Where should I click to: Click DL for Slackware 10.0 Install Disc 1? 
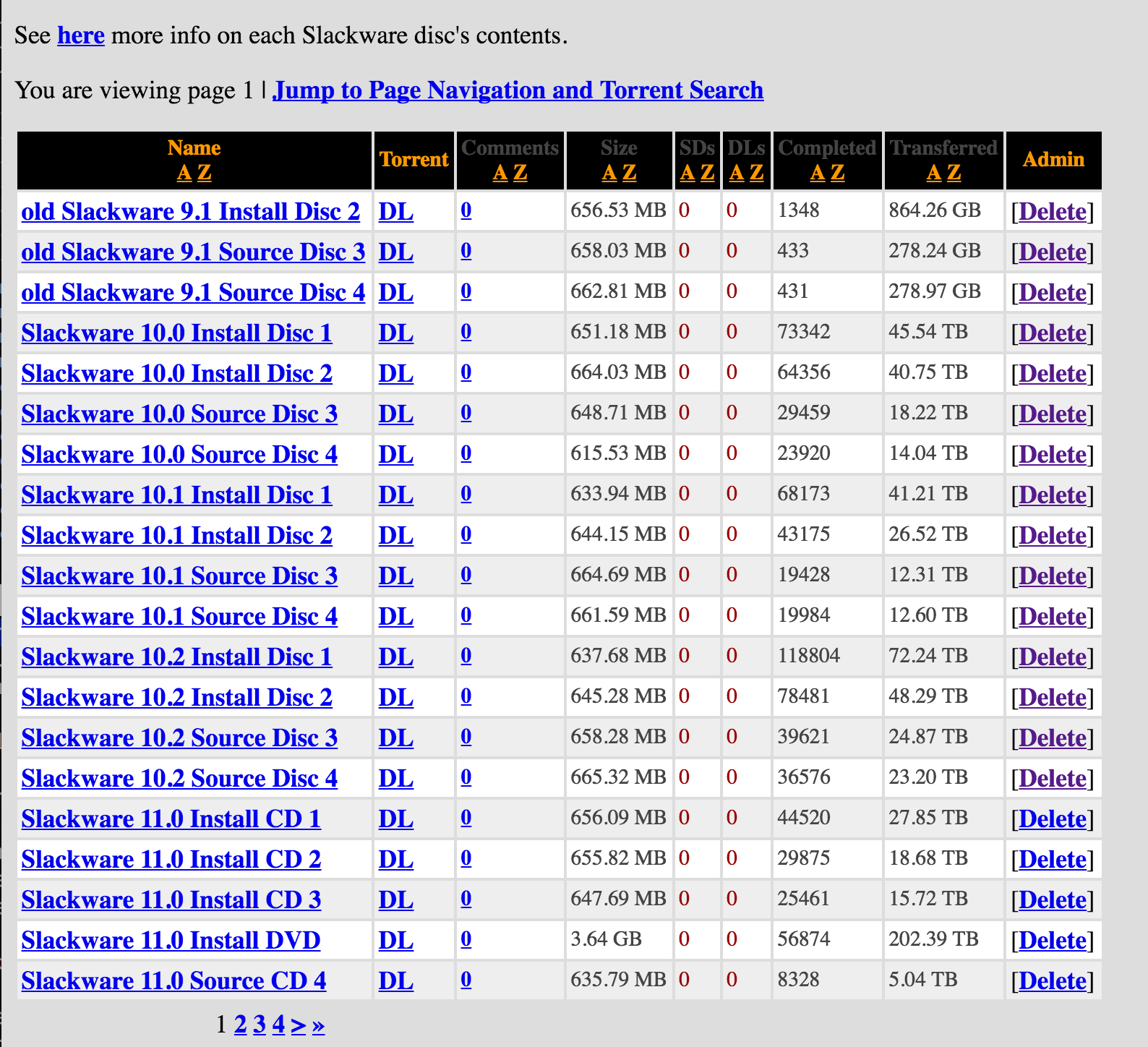pyautogui.click(x=396, y=333)
